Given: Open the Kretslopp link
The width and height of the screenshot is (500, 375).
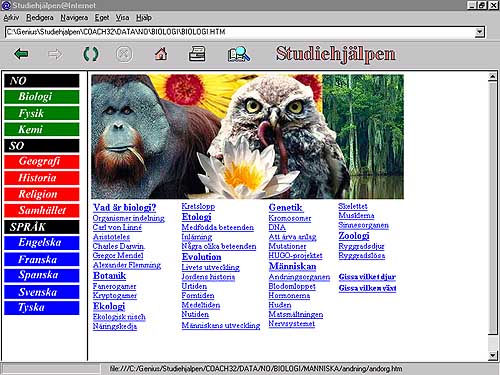Looking at the screenshot, I should (198, 206).
